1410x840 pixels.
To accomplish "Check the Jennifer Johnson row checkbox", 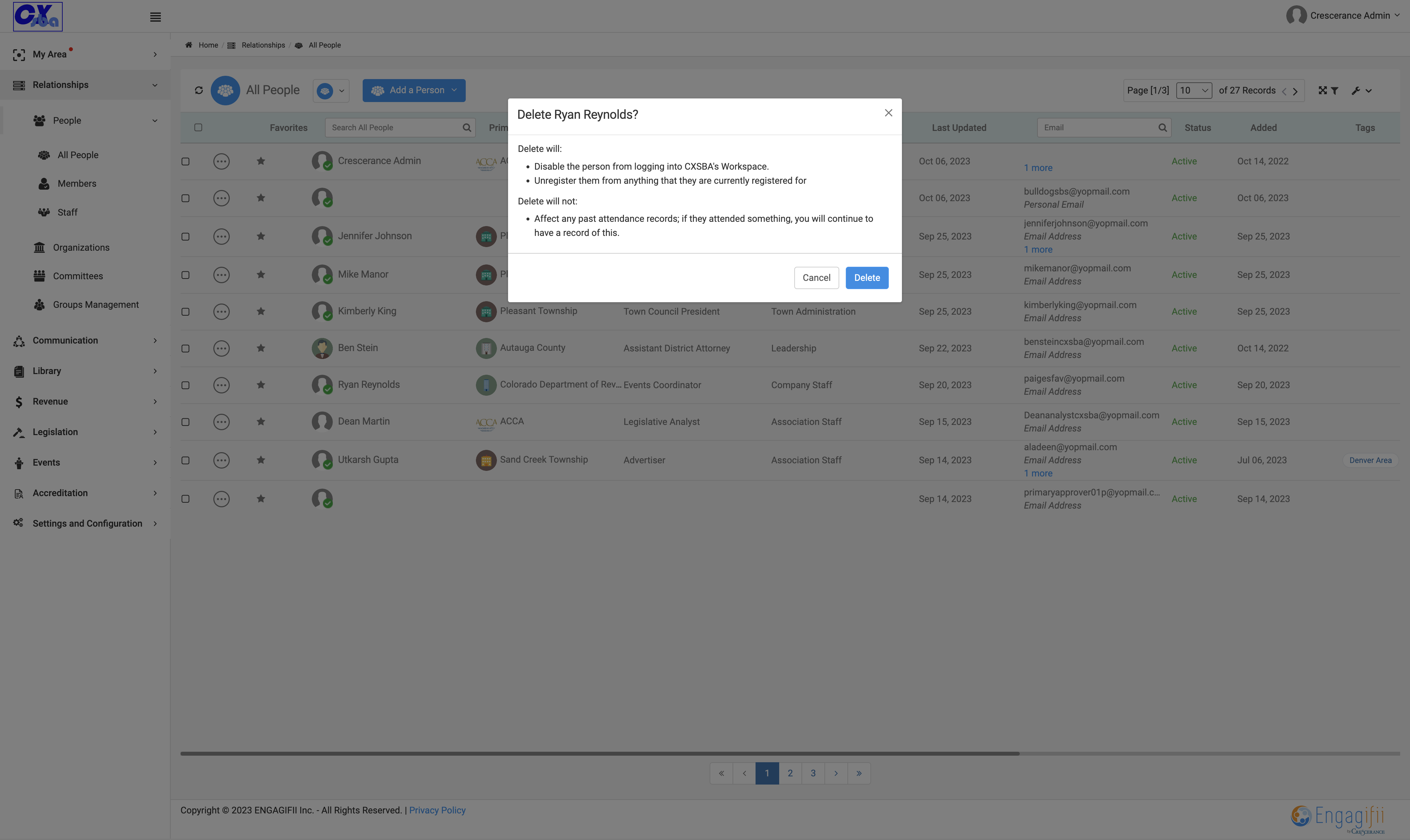I will point(185,237).
